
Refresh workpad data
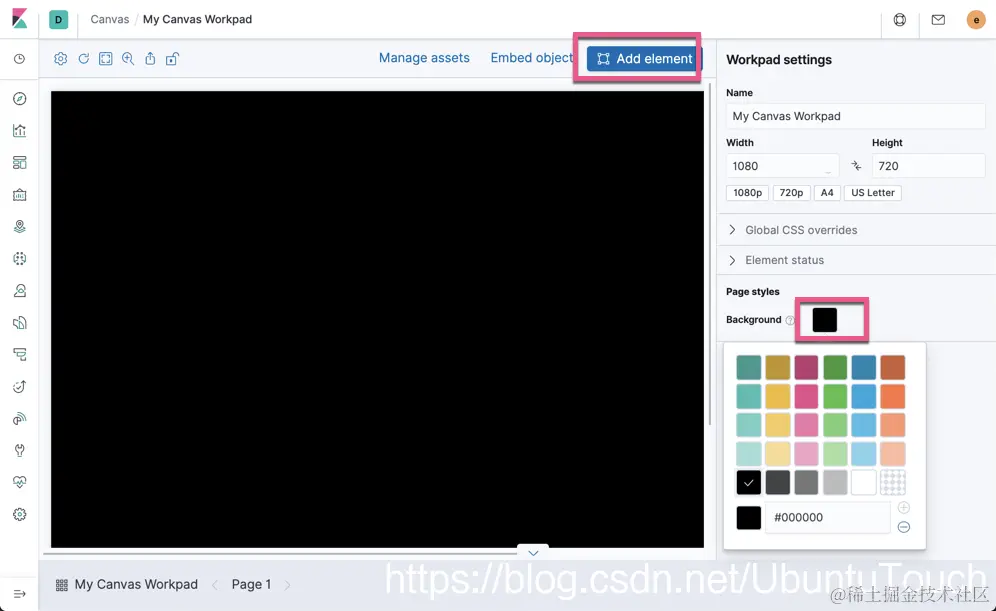83,58
